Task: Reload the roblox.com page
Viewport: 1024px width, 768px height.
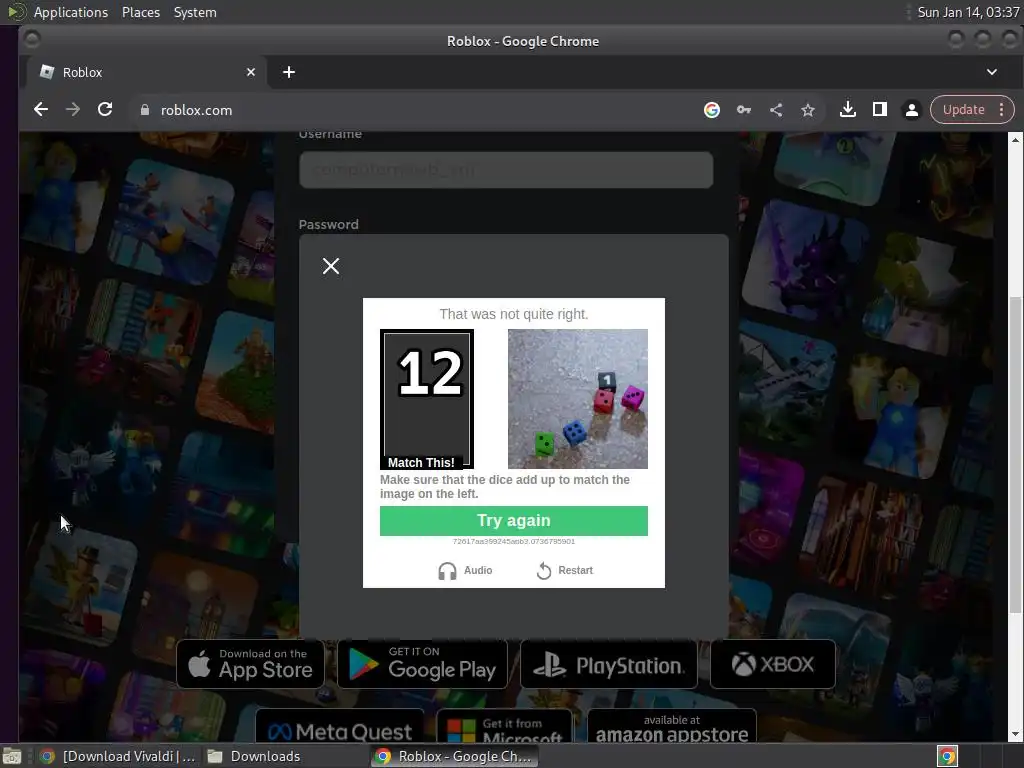Action: click(x=104, y=110)
